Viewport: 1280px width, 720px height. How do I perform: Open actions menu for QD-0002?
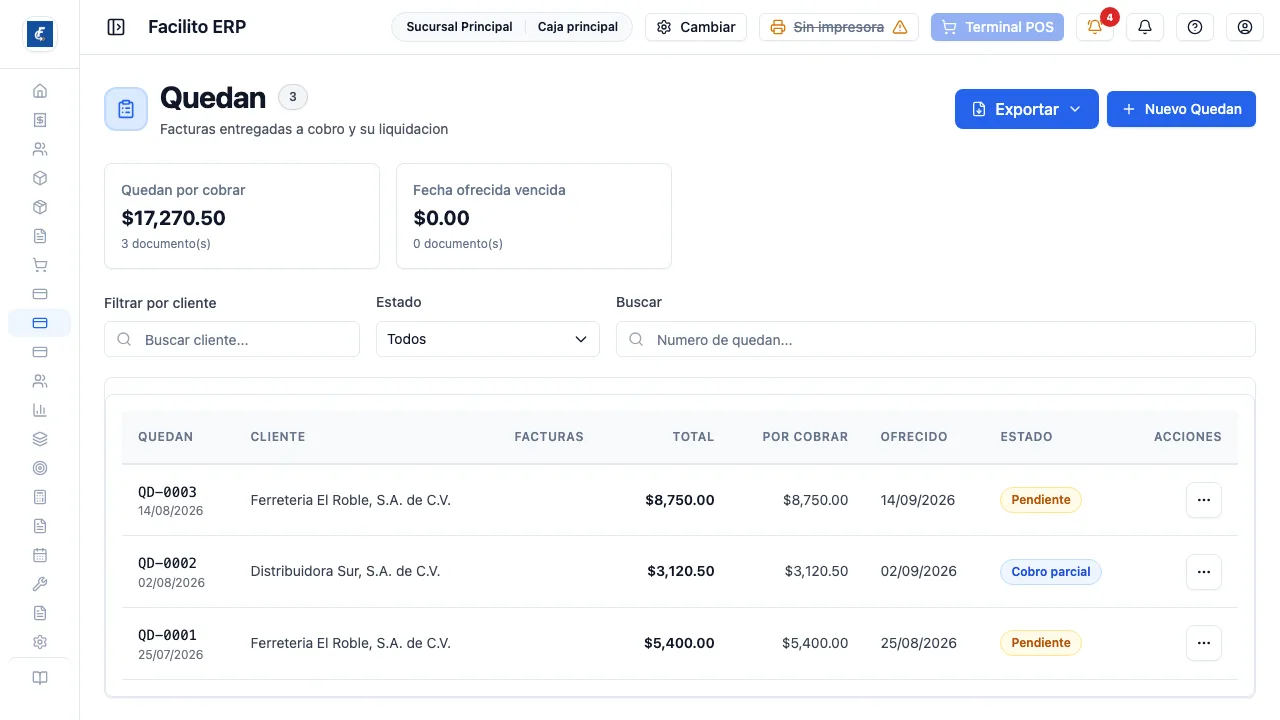point(1204,572)
